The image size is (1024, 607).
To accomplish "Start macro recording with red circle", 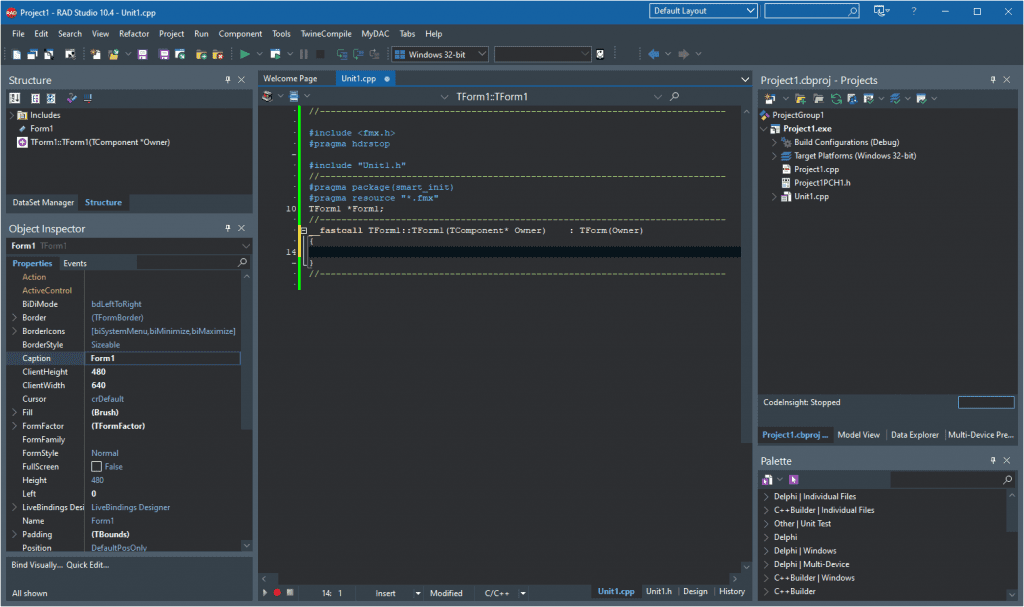I will pos(277,593).
